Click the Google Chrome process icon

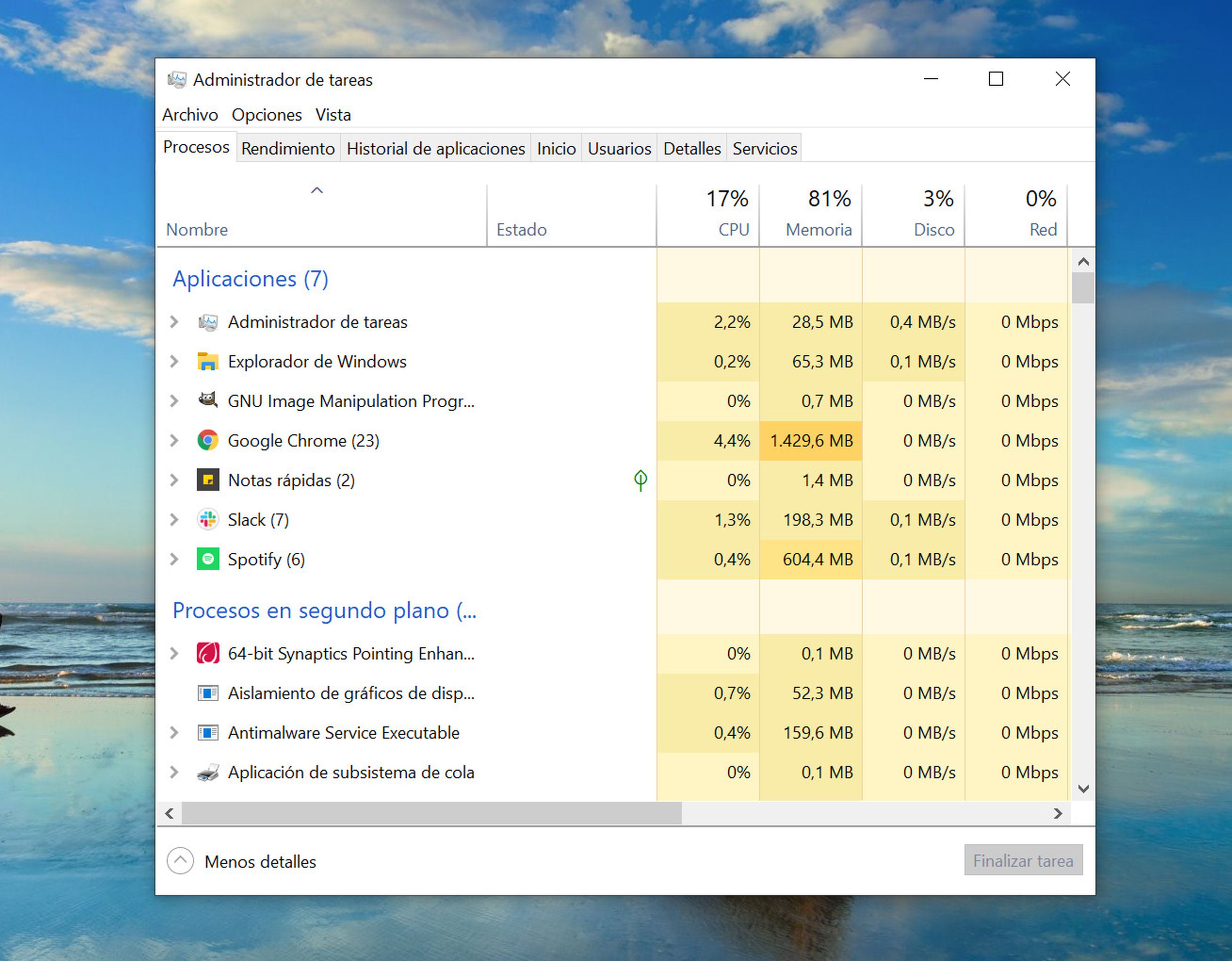pyautogui.click(x=208, y=440)
